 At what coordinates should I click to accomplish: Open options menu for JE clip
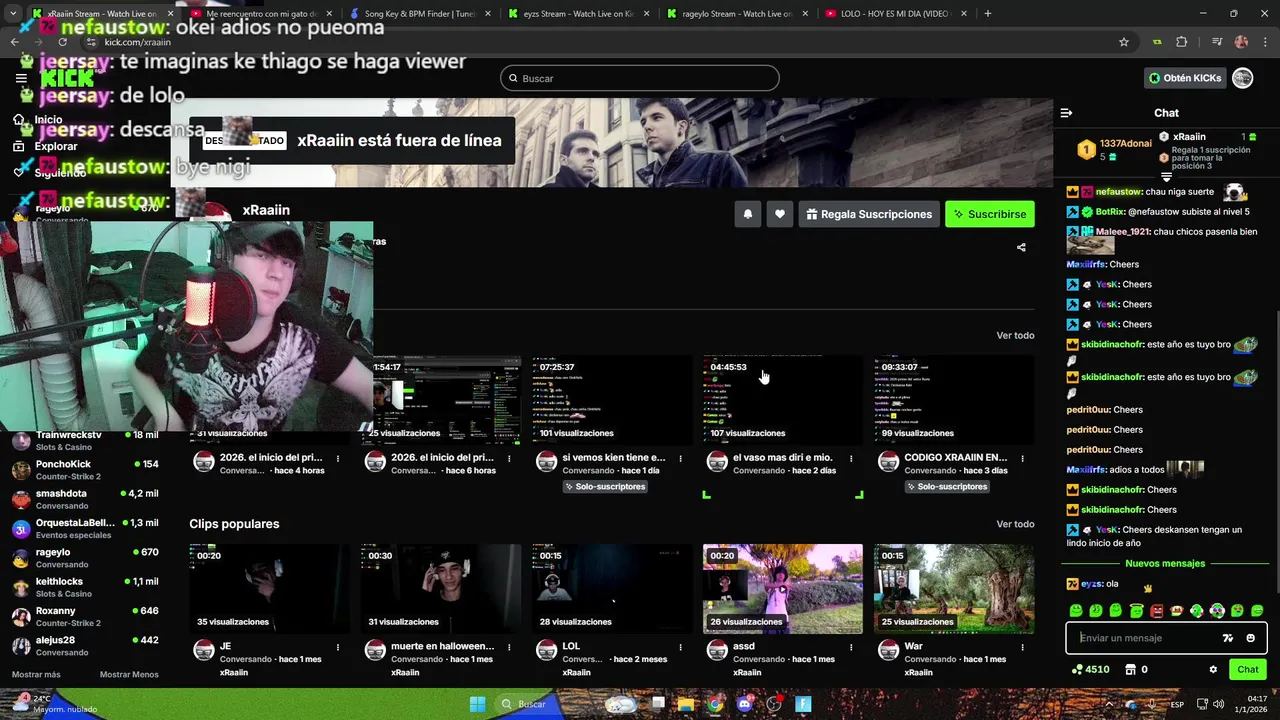click(x=338, y=647)
